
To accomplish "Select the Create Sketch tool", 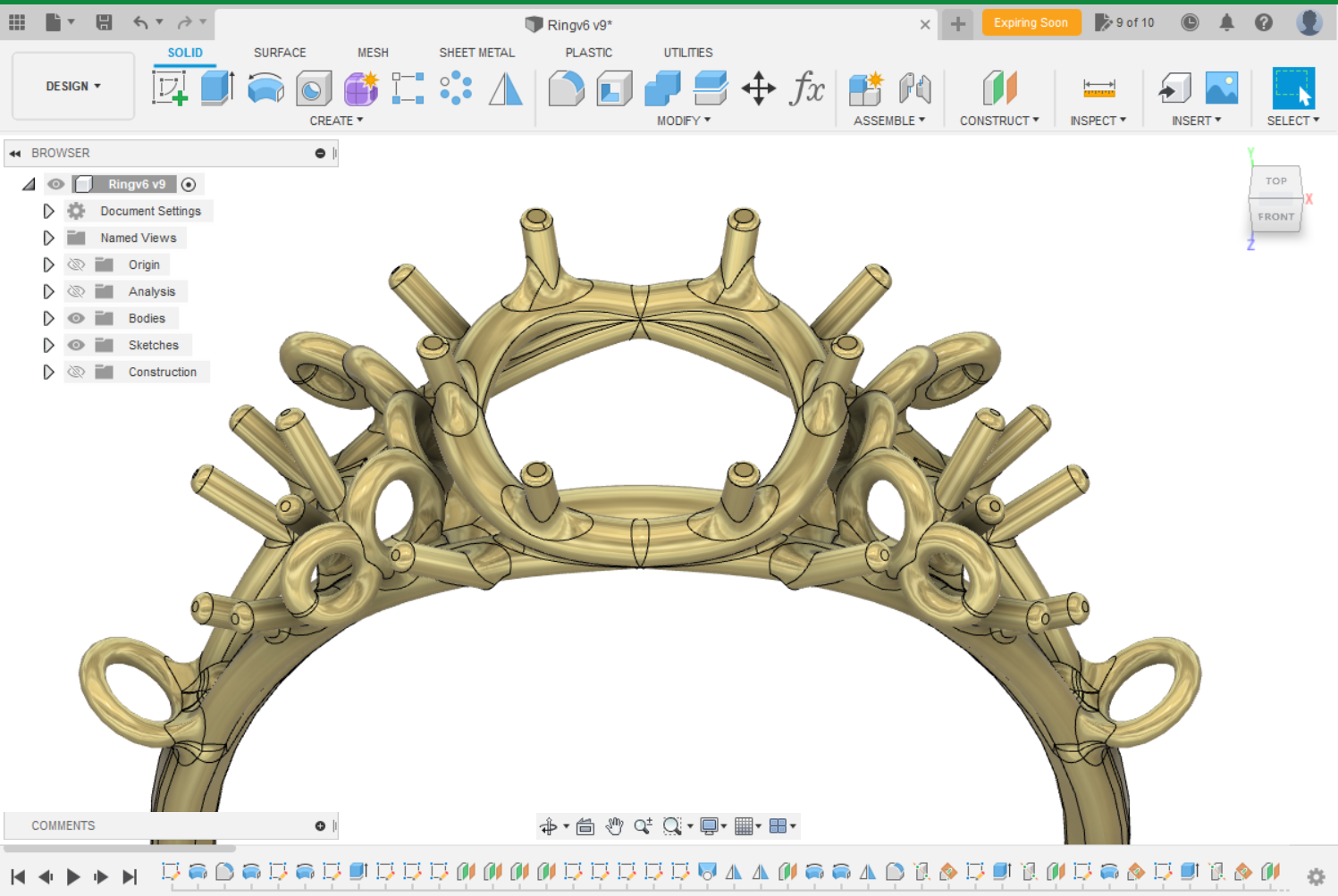I will pyautogui.click(x=170, y=88).
